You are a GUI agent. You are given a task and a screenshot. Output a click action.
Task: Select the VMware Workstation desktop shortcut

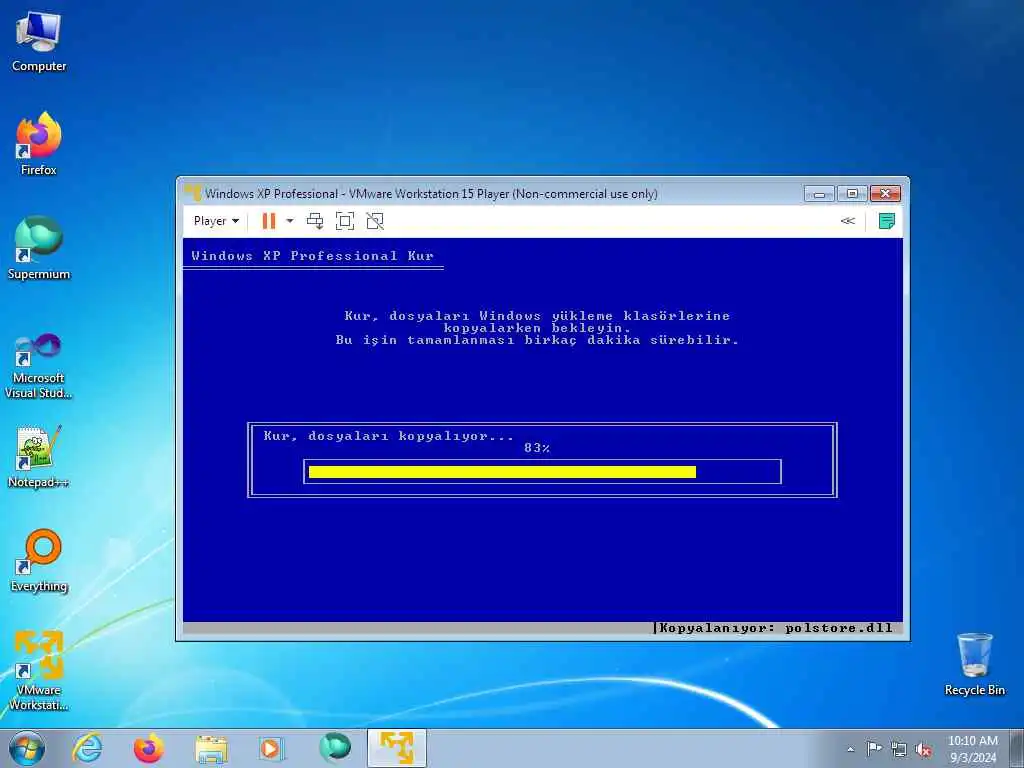point(39,670)
